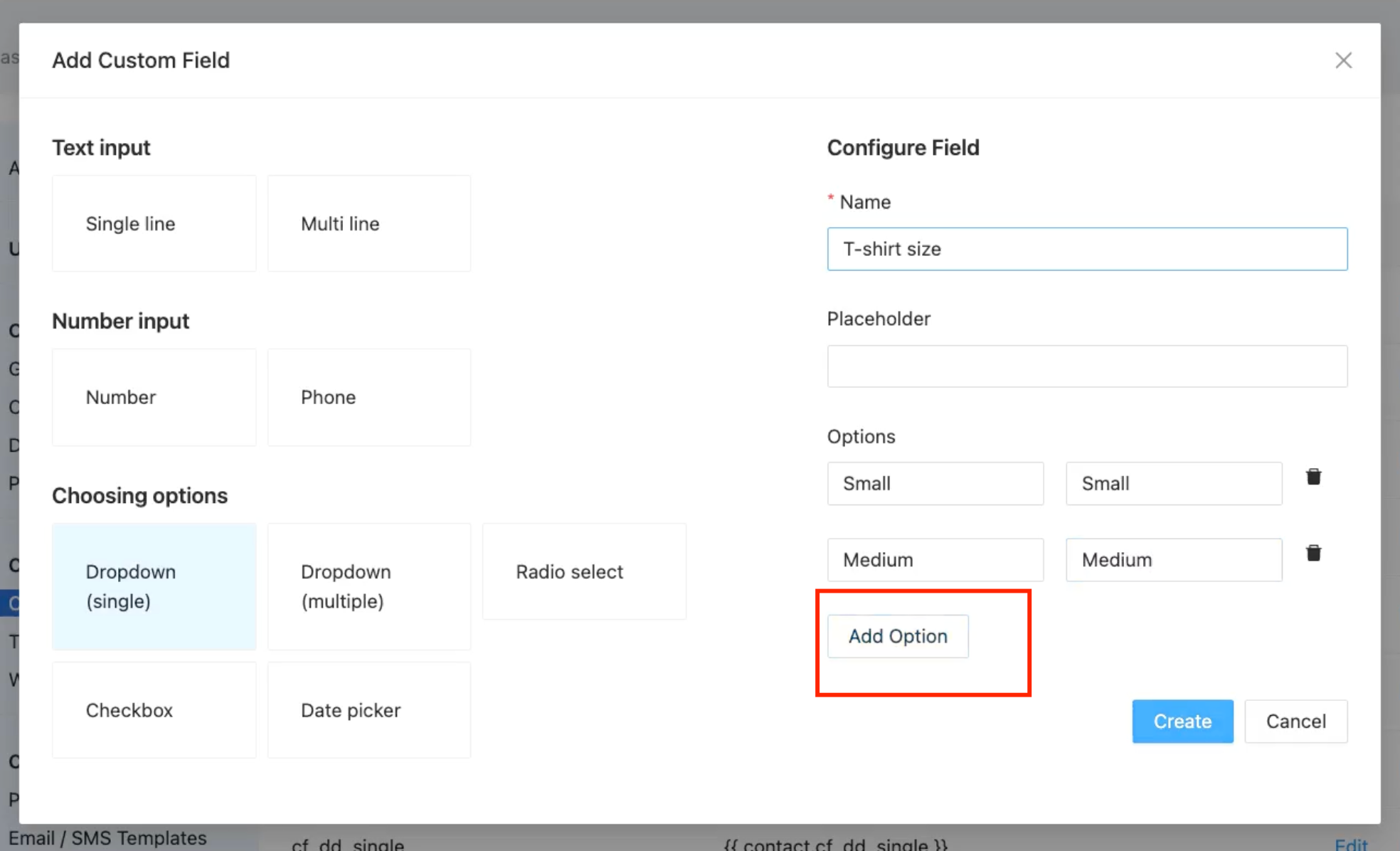1400x851 pixels.
Task: Choose the Date picker field type
Action: (x=368, y=710)
